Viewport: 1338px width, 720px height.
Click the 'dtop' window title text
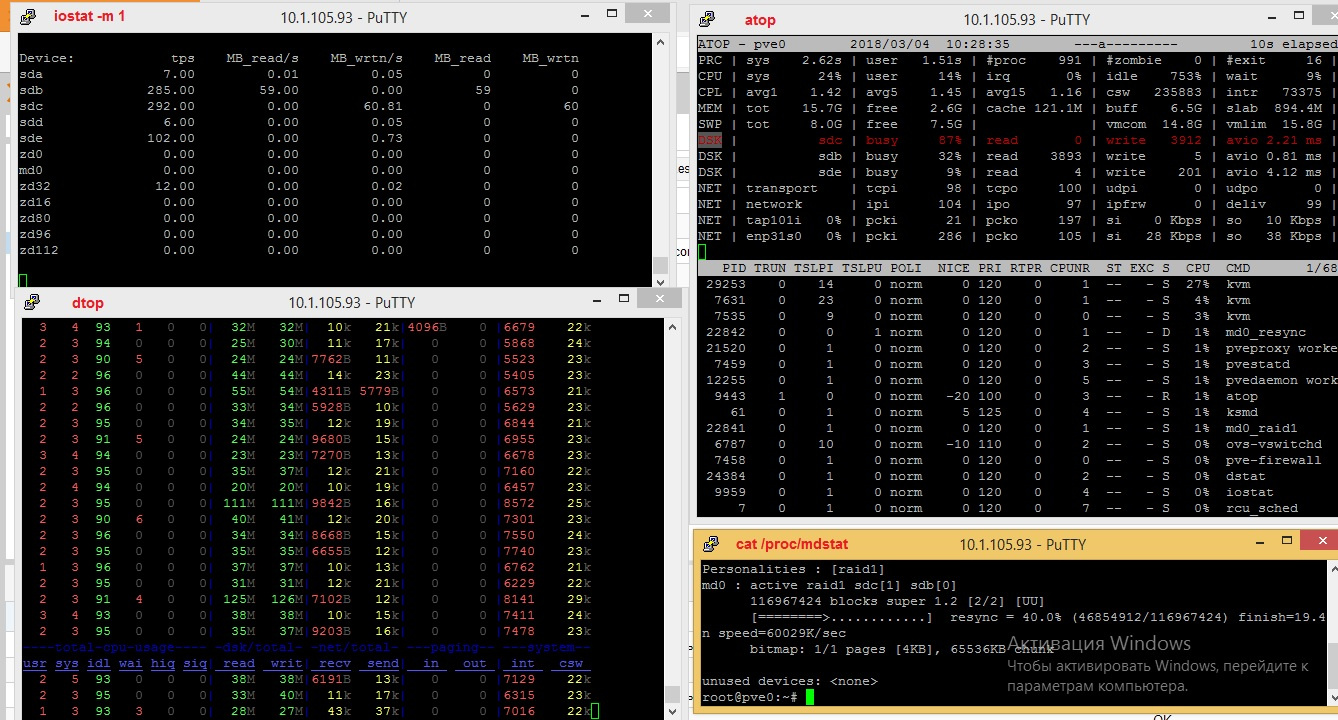click(88, 302)
